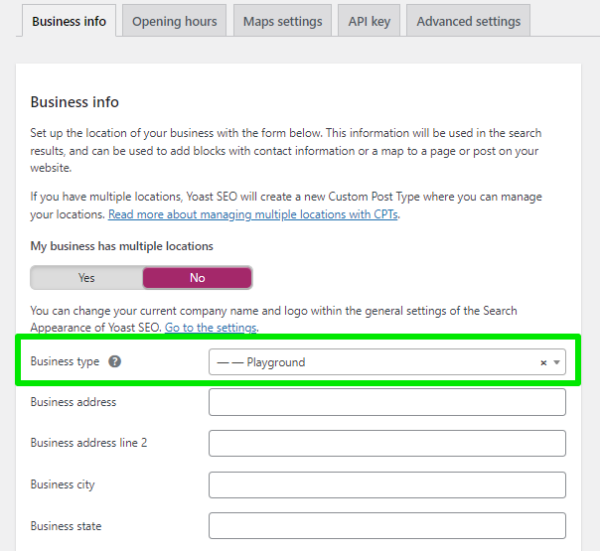Select the Business info tab
The height and width of the screenshot is (551, 600).
pos(70,21)
